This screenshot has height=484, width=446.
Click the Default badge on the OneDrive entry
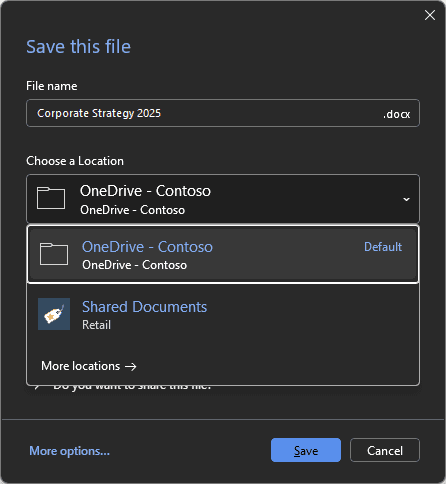(x=383, y=247)
